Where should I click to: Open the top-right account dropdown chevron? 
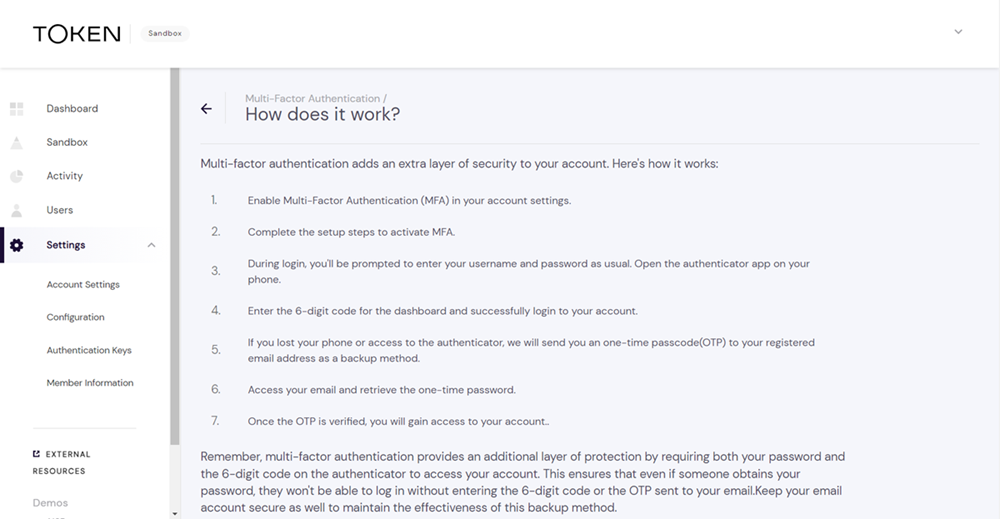(958, 32)
